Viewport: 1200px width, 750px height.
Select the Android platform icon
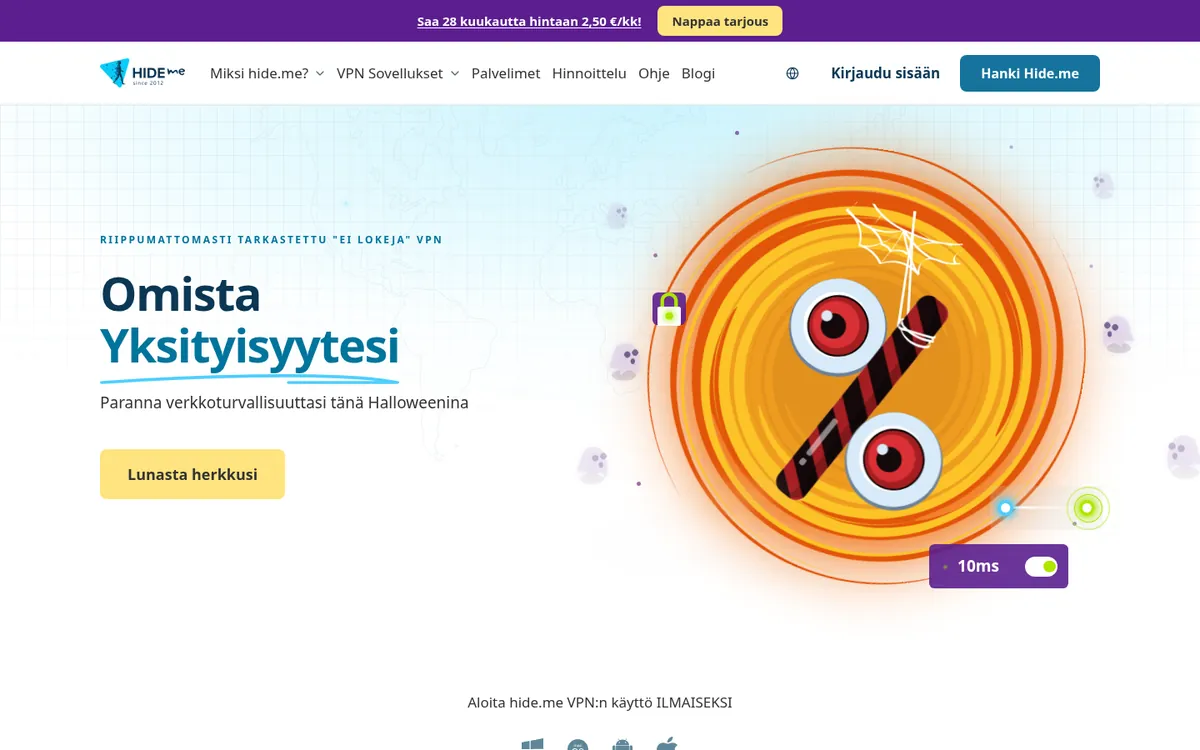pos(622,744)
